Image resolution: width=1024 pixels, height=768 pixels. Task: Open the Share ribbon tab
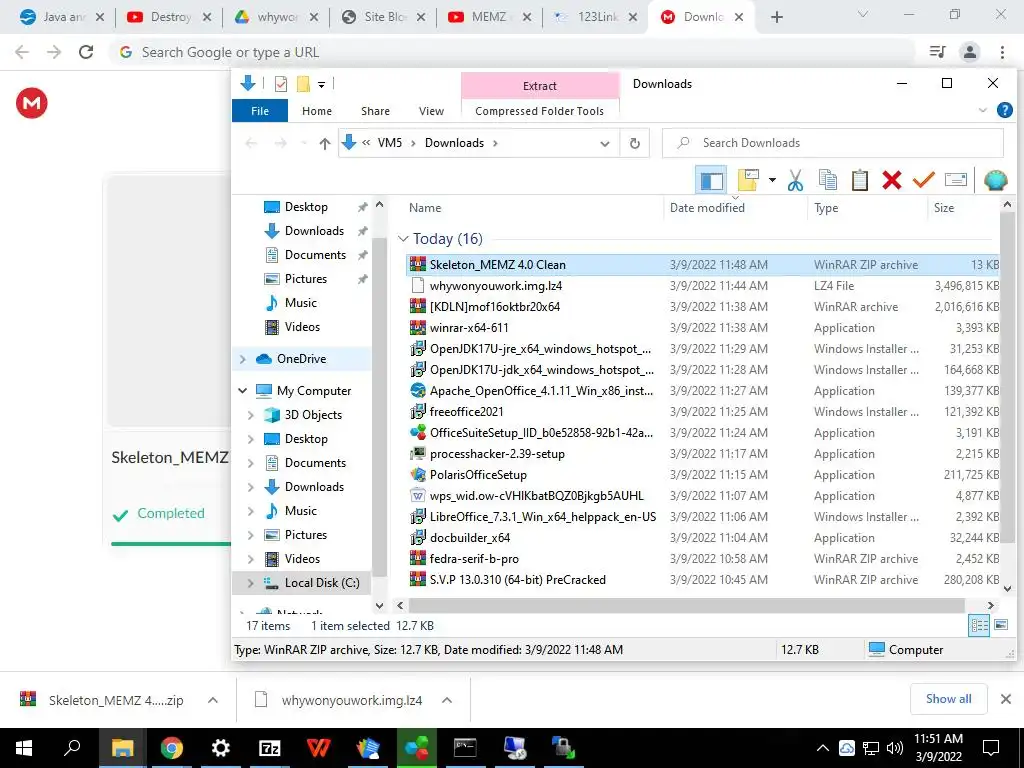[x=376, y=111]
